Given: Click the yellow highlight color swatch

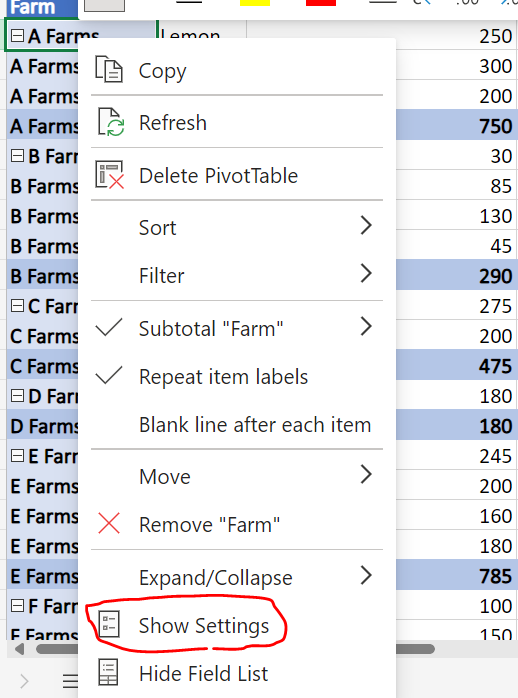Looking at the screenshot, I should 255,3.
